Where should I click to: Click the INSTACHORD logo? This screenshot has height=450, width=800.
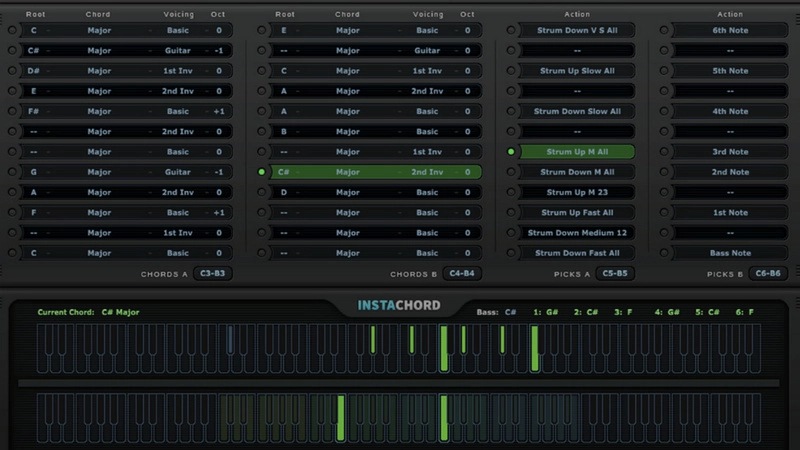(x=398, y=305)
